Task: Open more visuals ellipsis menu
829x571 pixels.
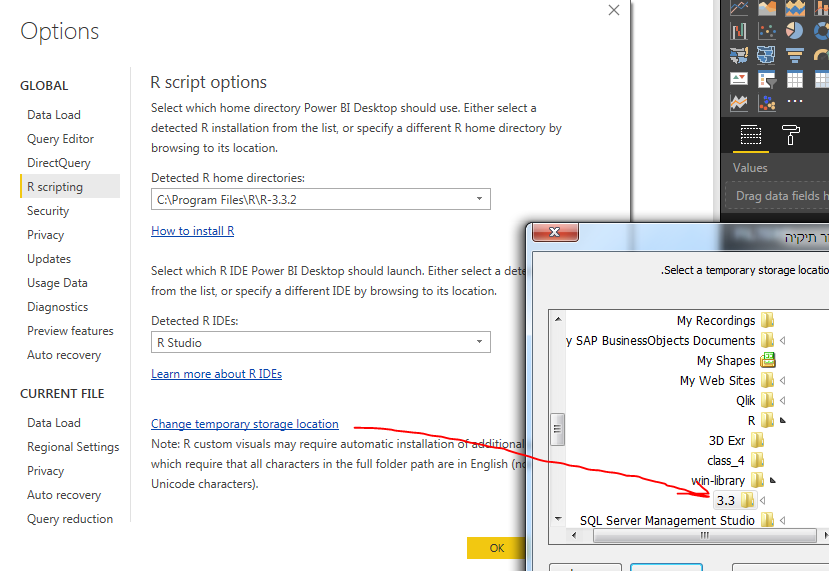Action: [x=795, y=101]
